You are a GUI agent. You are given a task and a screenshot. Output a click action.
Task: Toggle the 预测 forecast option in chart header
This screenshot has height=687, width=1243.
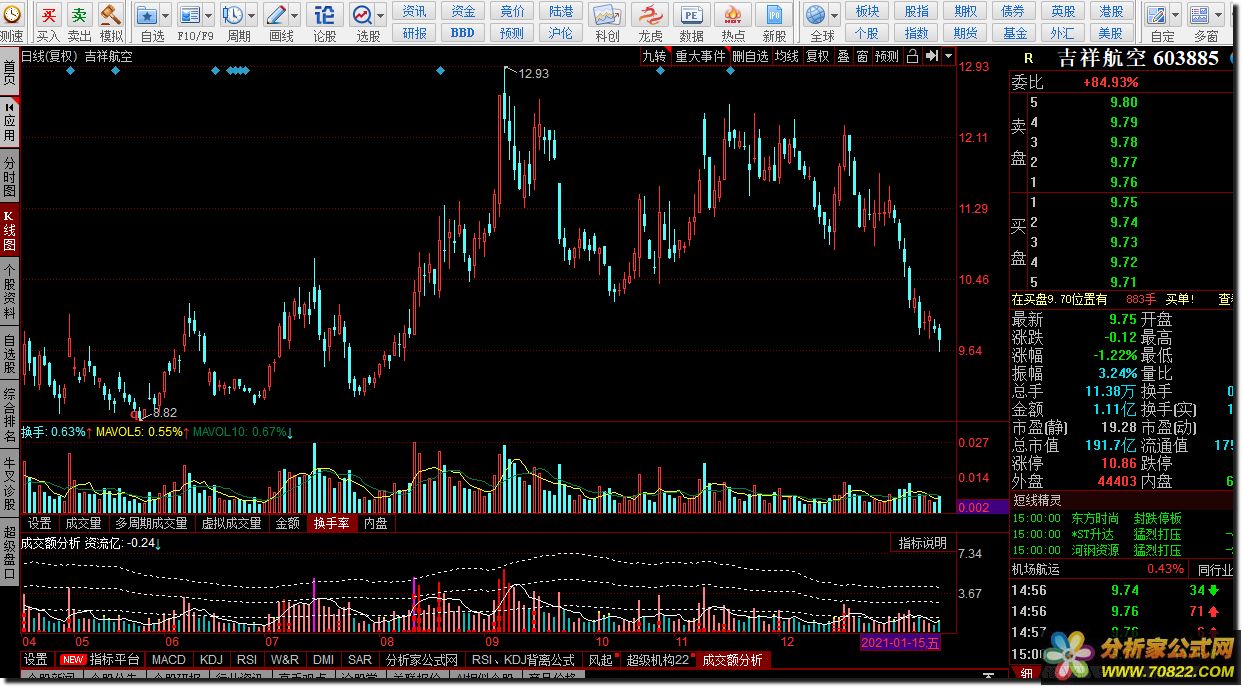tap(886, 57)
